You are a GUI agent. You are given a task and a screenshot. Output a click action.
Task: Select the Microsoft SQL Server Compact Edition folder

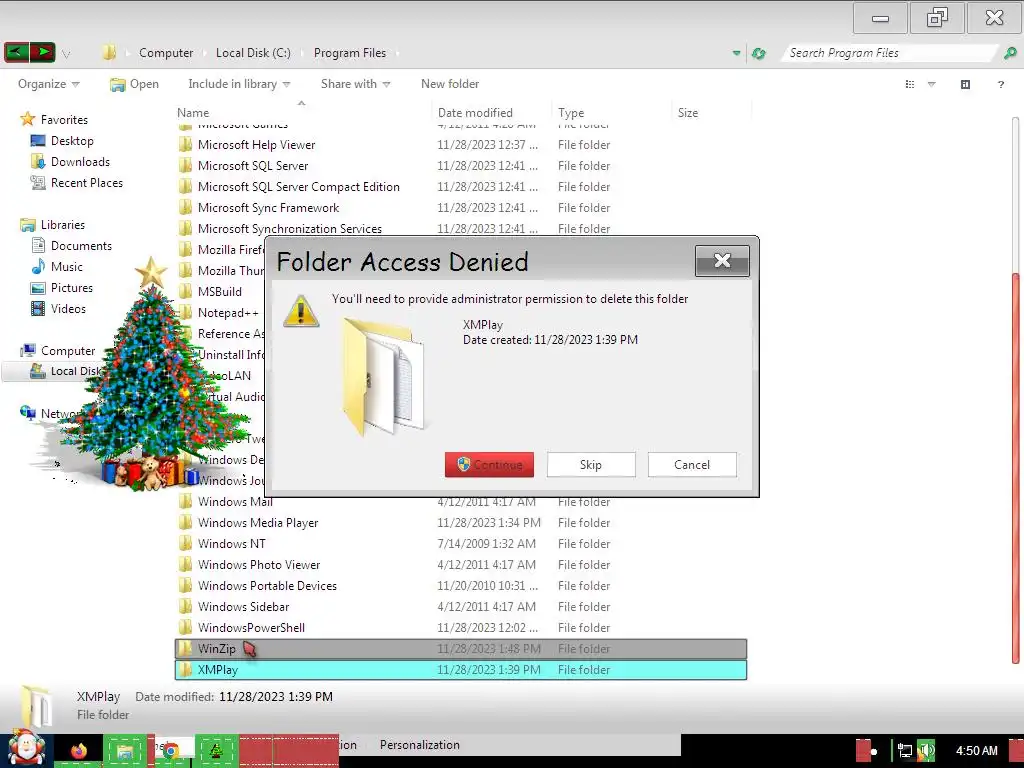pos(298,187)
